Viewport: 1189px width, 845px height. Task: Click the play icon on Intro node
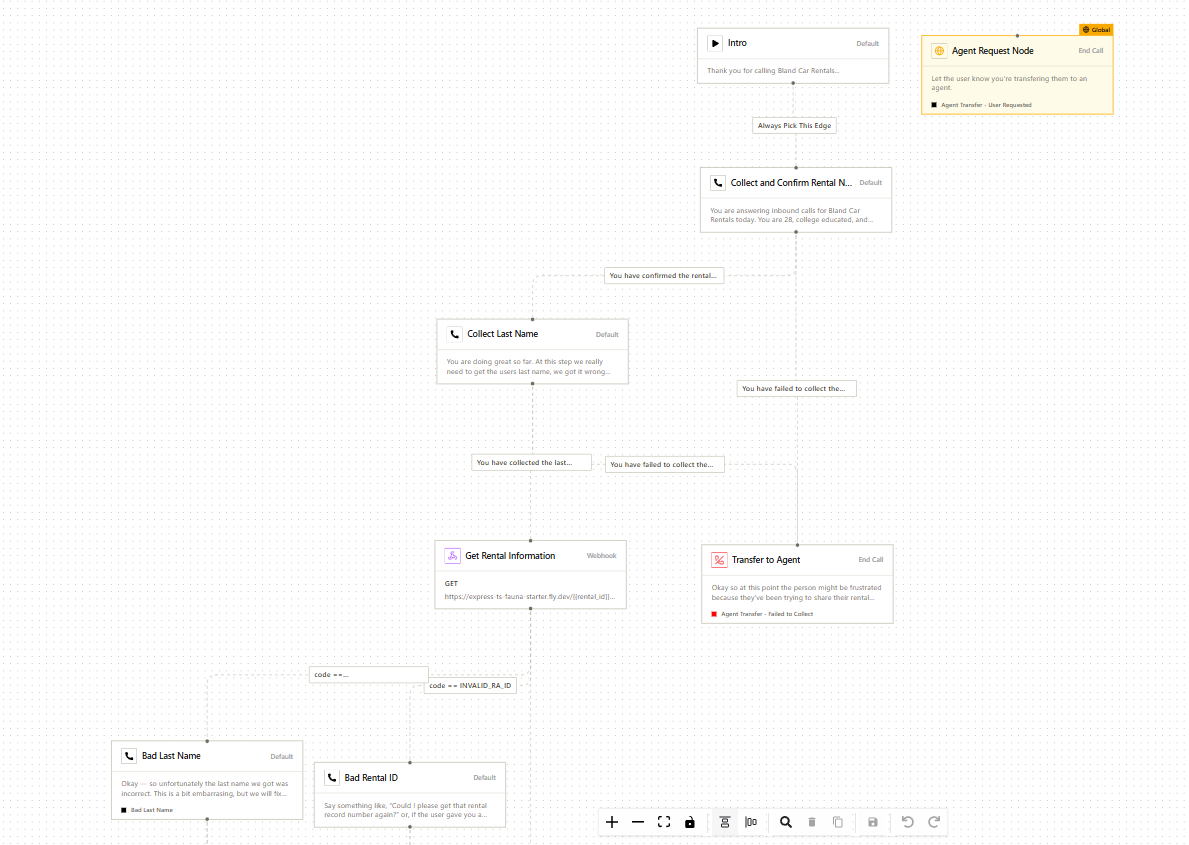pyautogui.click(x=715, y=43)
